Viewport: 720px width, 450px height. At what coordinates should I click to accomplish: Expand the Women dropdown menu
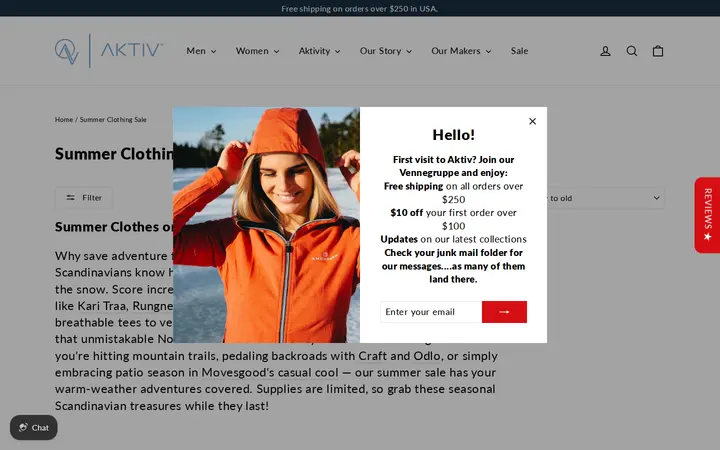click(258, 51)
